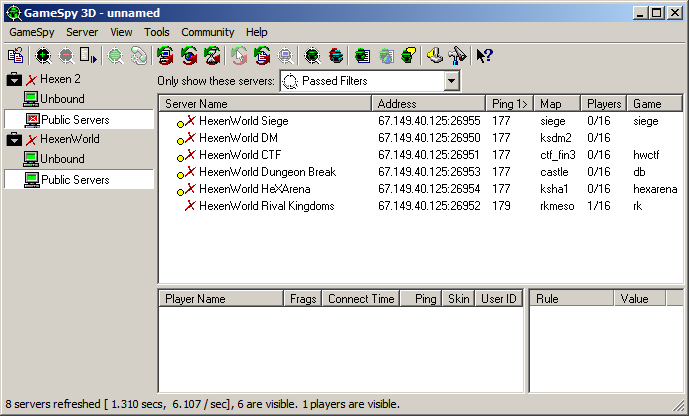Open the Server menu
Image resolution: width=689 pixels, height=416 pixels.
click(x=82, y=32)
